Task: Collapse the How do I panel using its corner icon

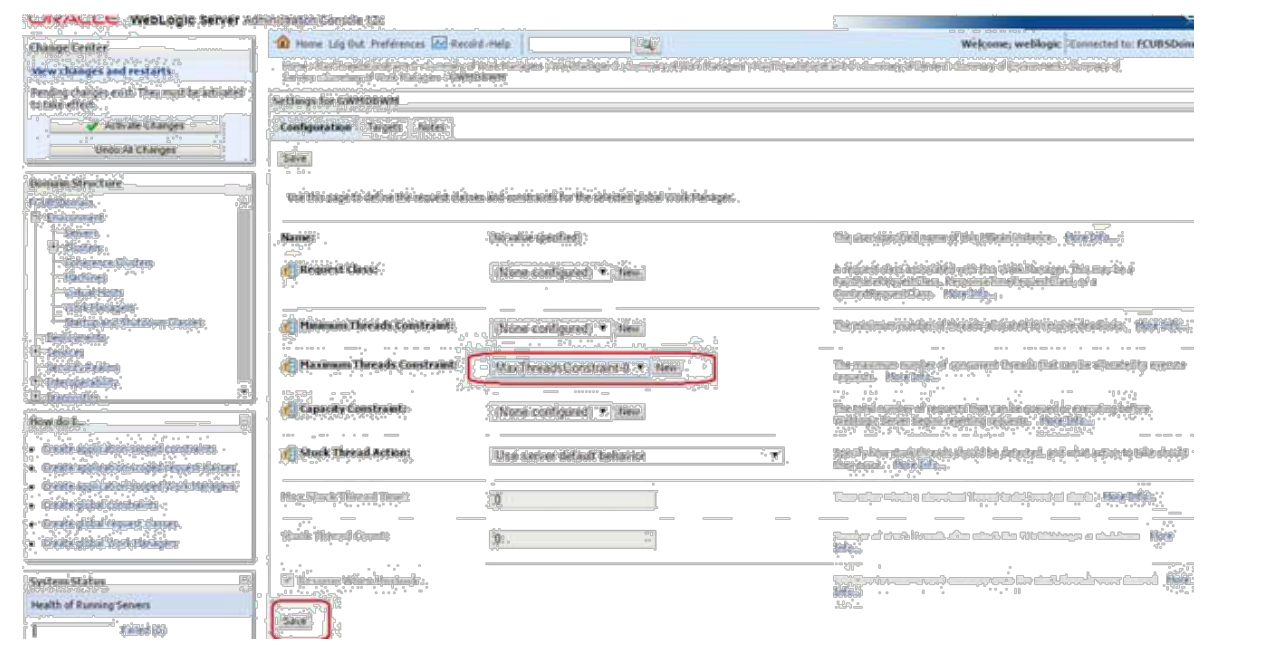Action: tap(246, 422)
